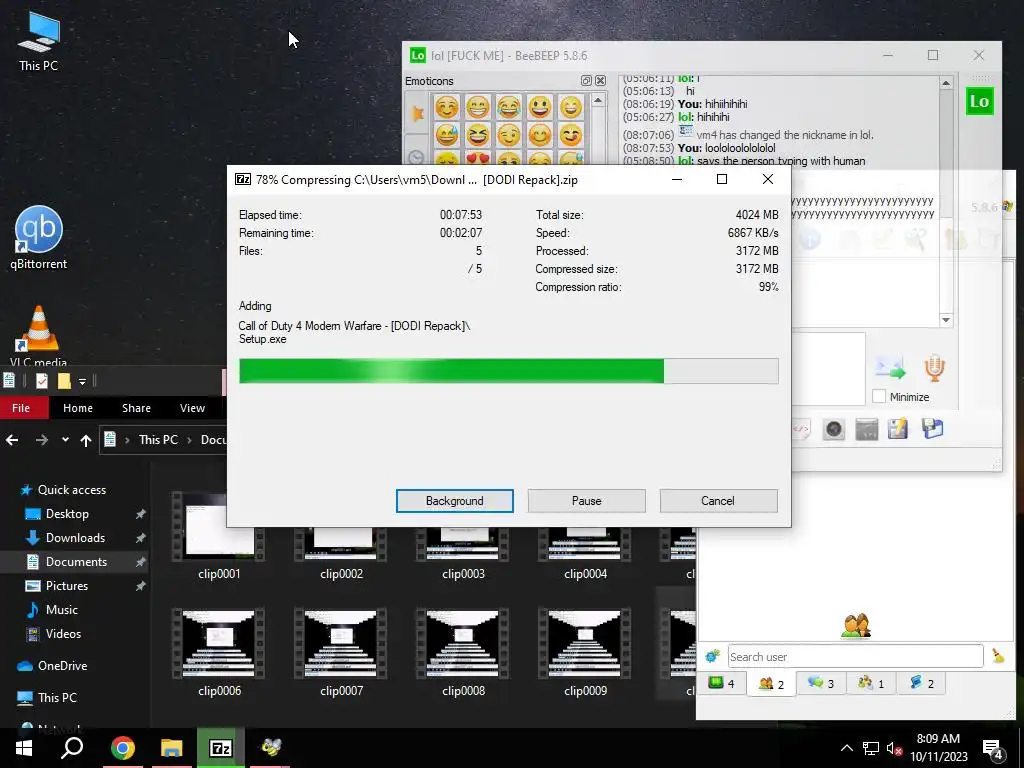
Task: Cancel the 7-Zip compression
Action: (718, 501)
